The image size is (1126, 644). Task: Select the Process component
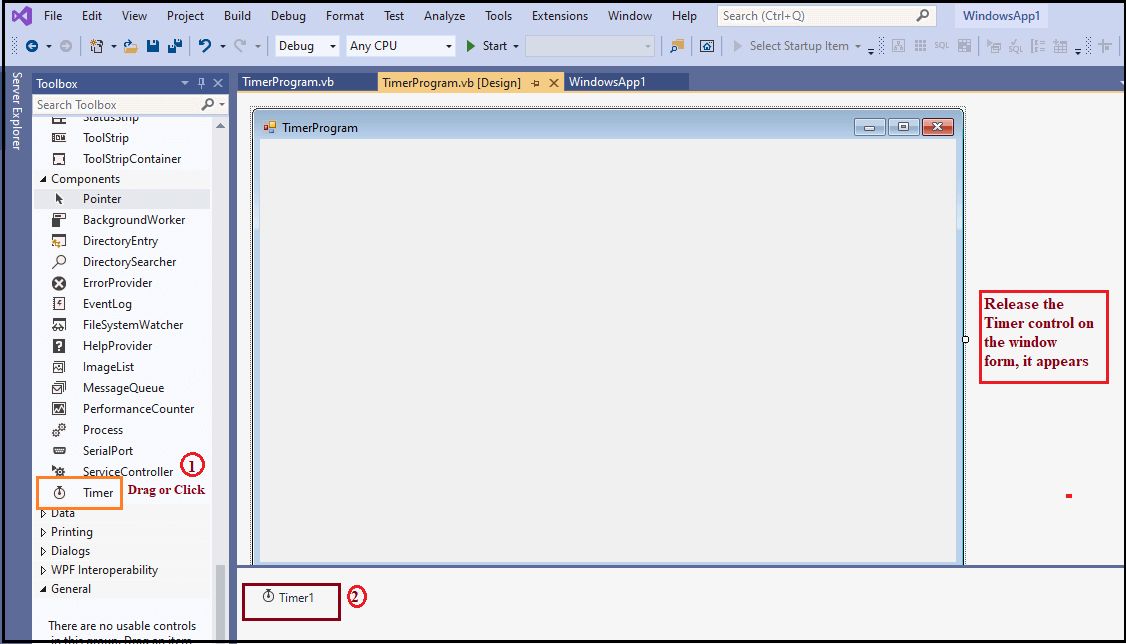click(122, 430)
